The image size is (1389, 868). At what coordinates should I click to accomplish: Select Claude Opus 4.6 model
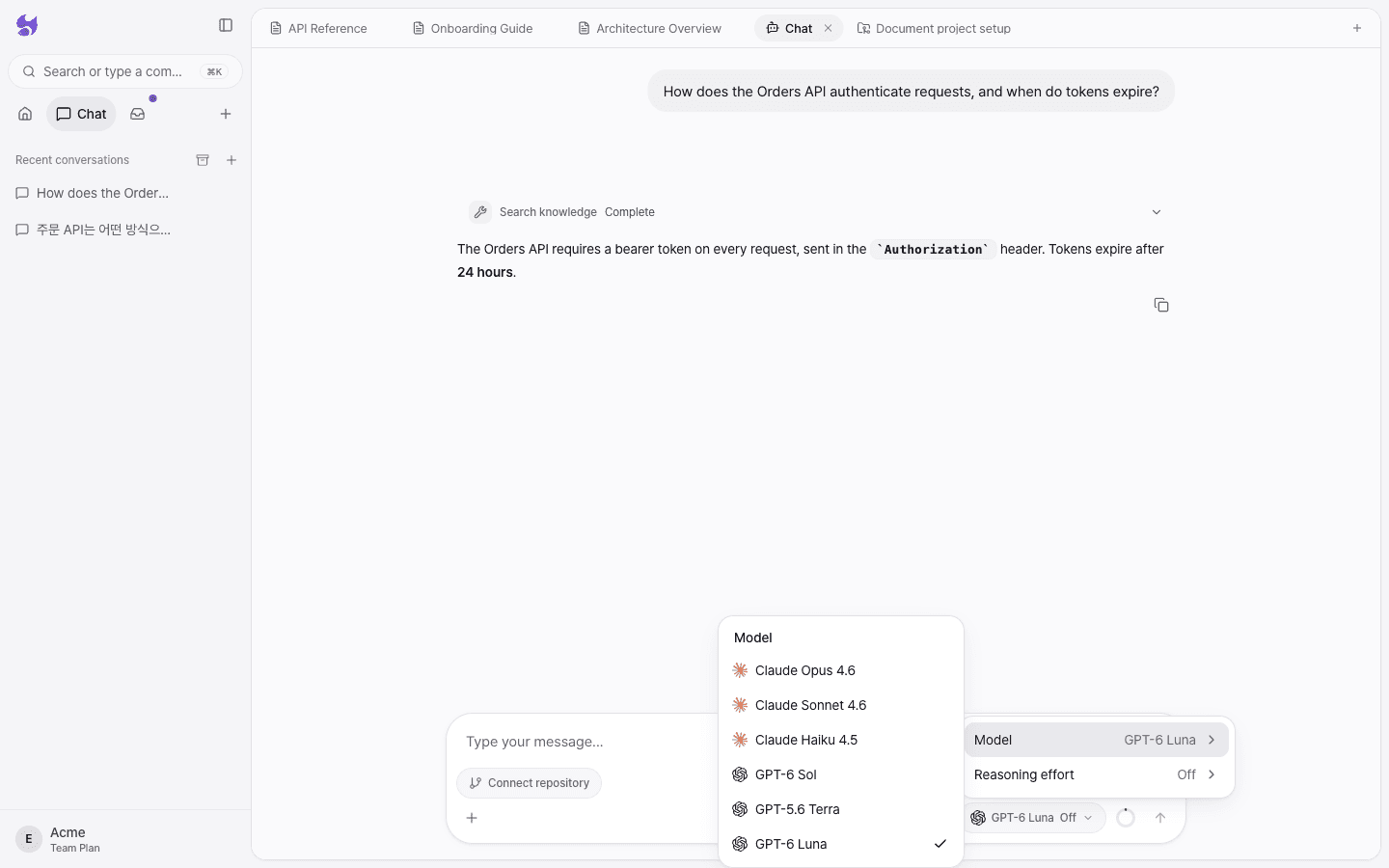841,670
